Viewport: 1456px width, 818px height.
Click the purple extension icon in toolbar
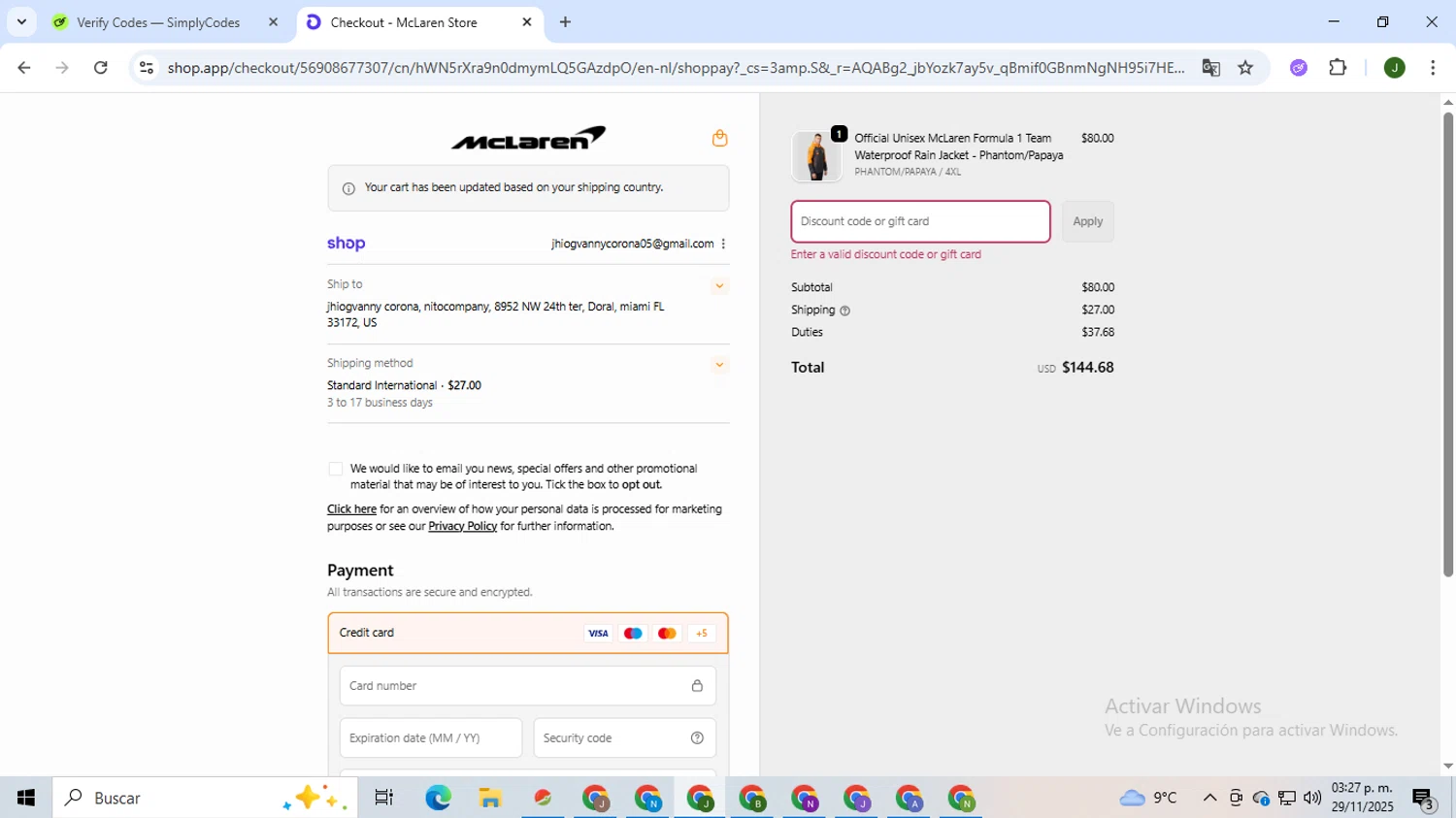pyautogui.click(x=1299, y=67)
